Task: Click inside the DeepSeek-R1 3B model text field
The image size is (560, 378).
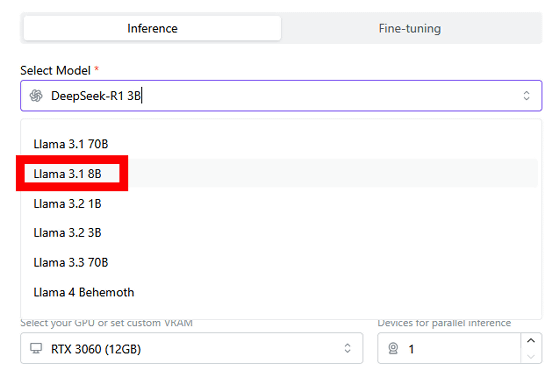Action: pyautogui.click(x=282, y=96)
